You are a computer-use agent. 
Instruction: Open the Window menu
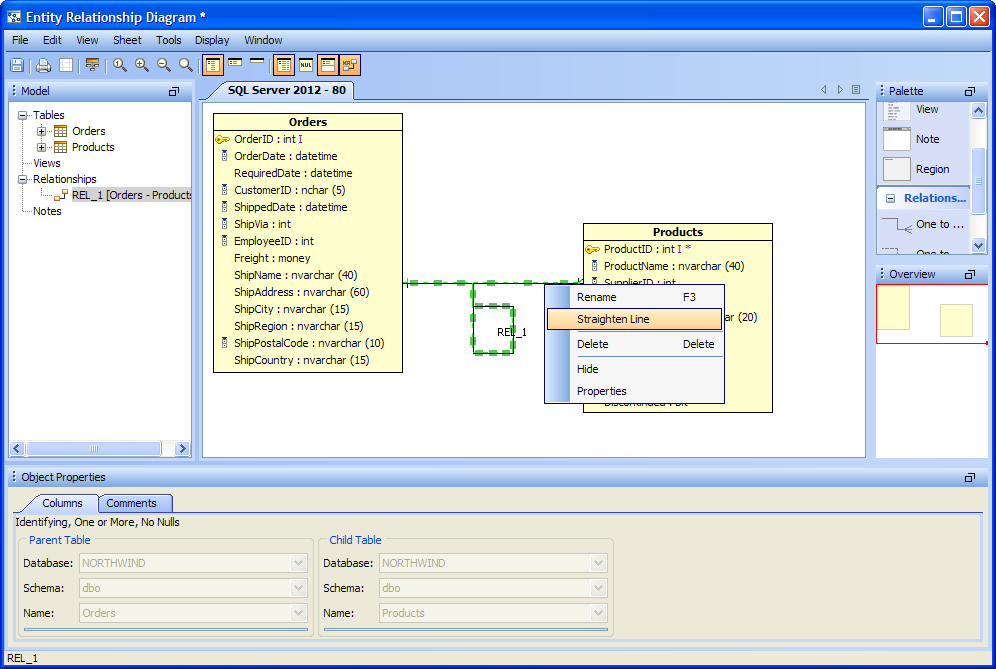[263, 40]
